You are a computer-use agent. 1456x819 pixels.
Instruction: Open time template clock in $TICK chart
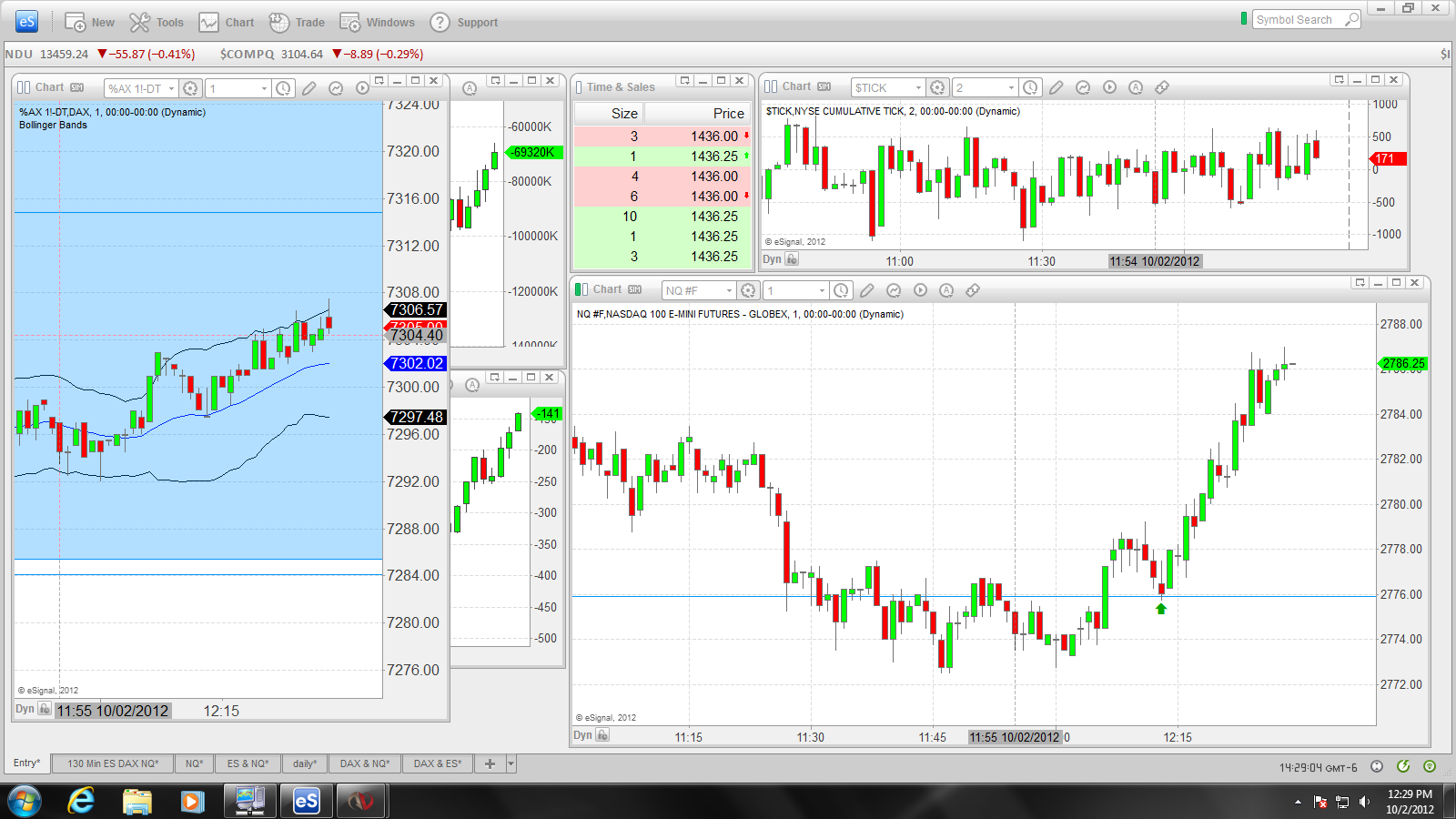click(x=1030, y=87)
